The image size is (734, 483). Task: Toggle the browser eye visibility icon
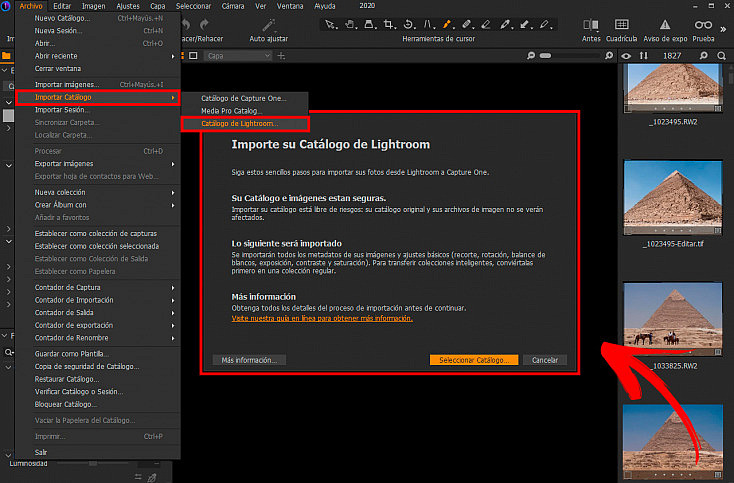pos(626,56)
